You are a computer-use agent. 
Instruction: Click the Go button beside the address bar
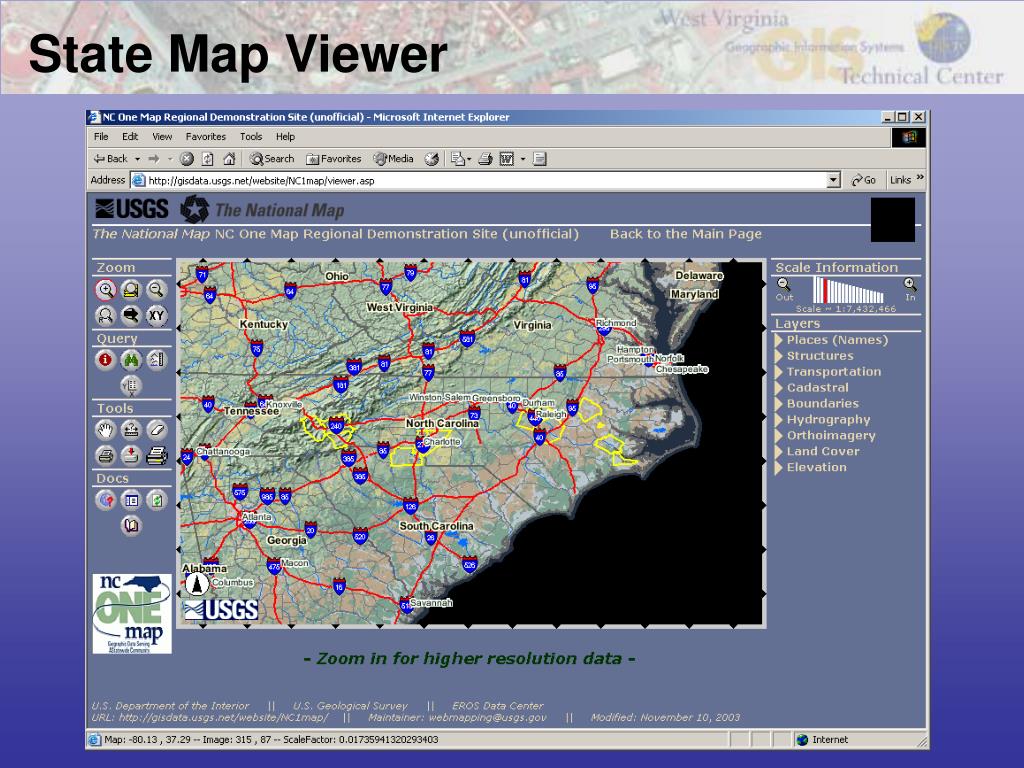coord(863,180)
